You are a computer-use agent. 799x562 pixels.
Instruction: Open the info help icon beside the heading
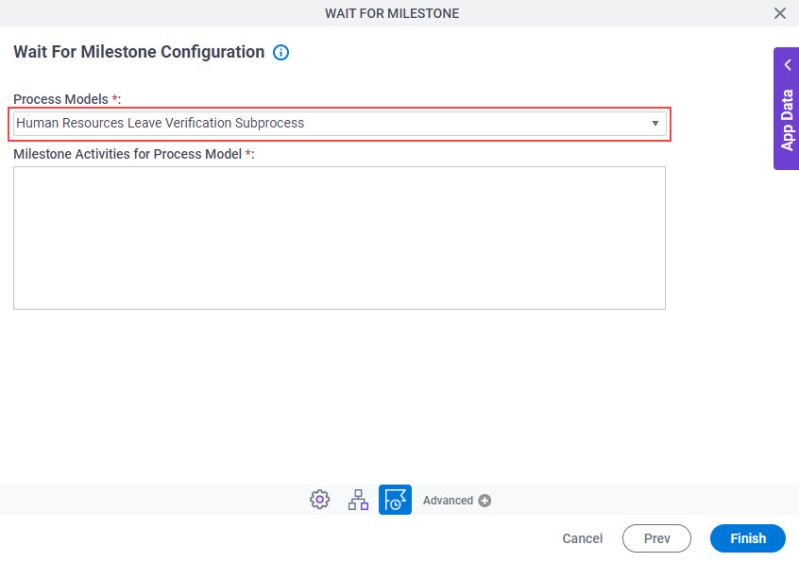click(281, 52)
